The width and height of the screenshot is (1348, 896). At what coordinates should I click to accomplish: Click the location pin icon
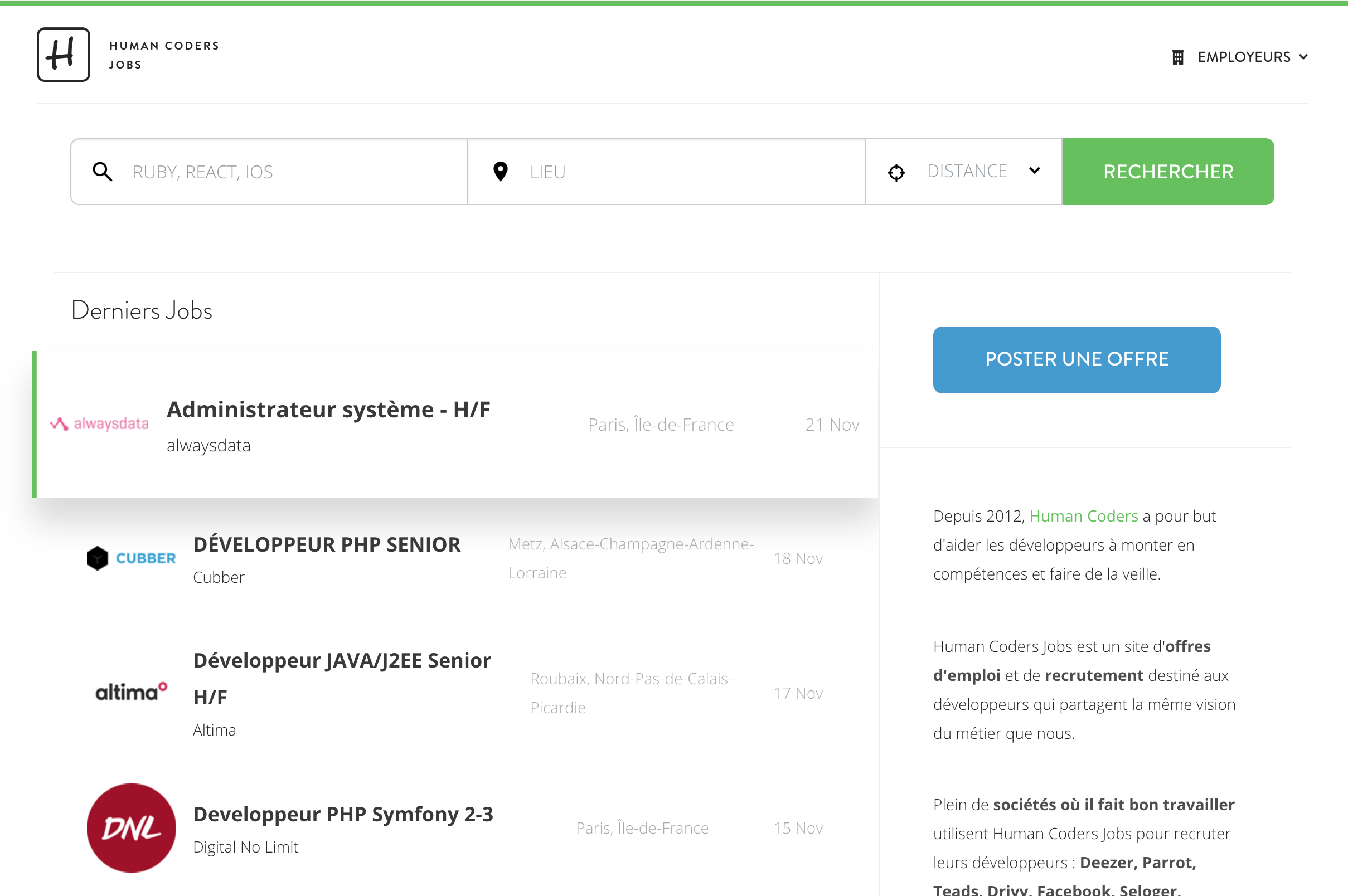500,172
